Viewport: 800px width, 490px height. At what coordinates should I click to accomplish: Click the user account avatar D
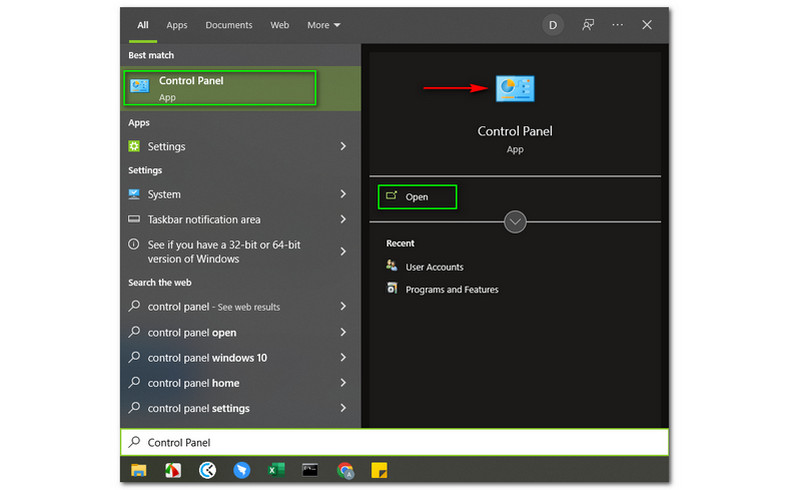pyautogui.click(x=553, y=25)
